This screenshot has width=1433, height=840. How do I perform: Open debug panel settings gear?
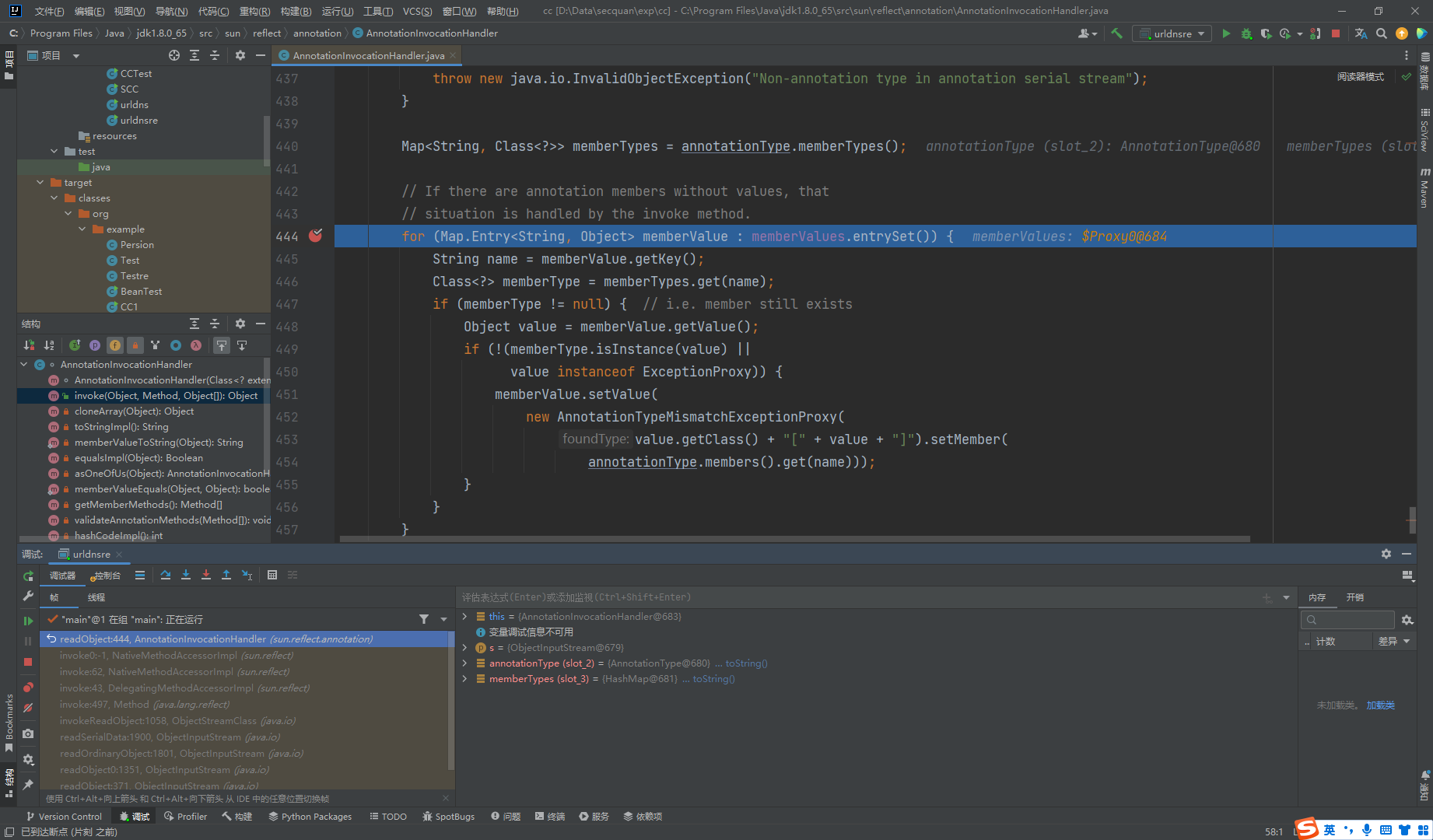point(1386,554)
